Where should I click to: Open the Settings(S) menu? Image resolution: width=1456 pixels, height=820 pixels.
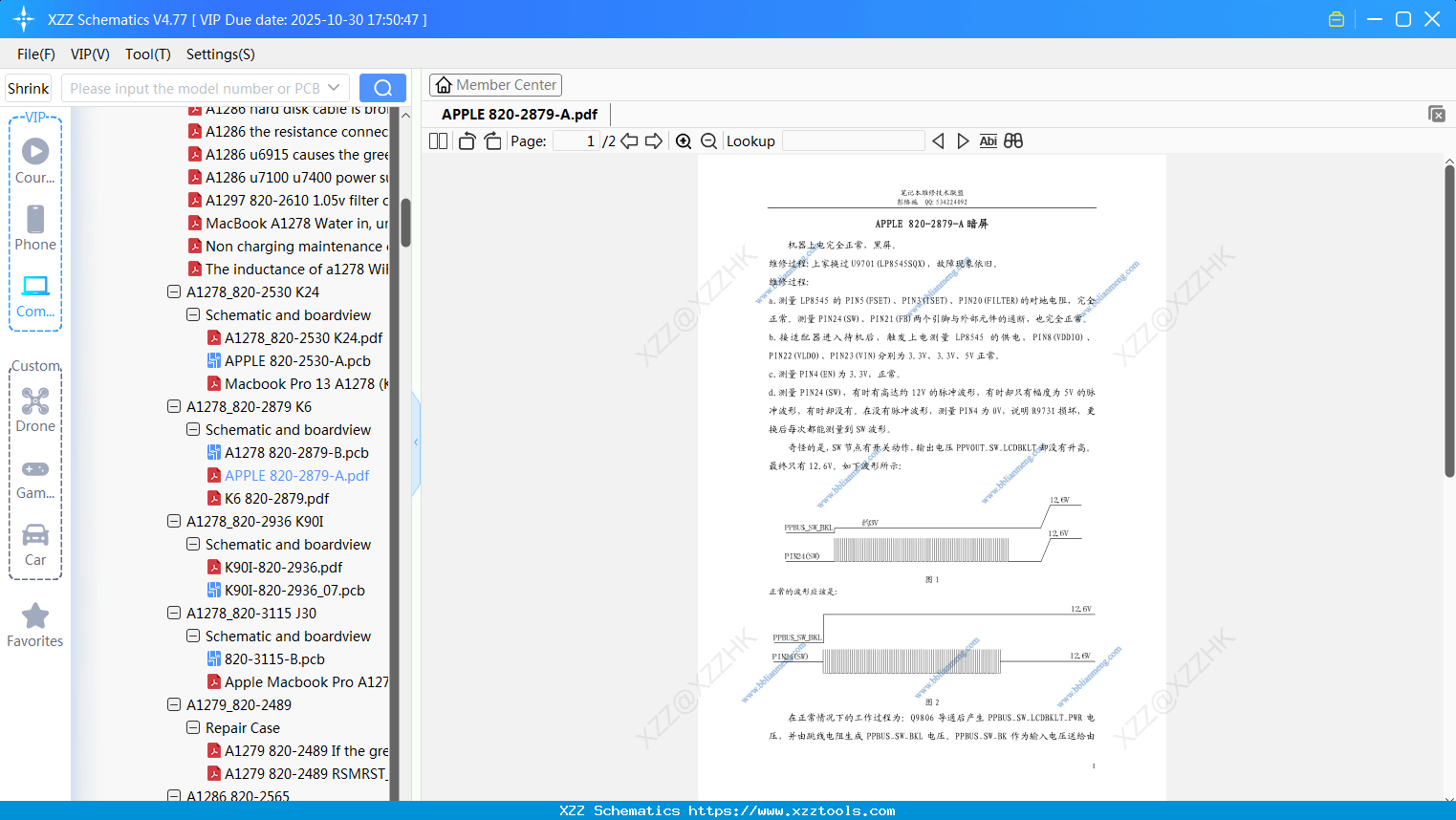(221, 54)
